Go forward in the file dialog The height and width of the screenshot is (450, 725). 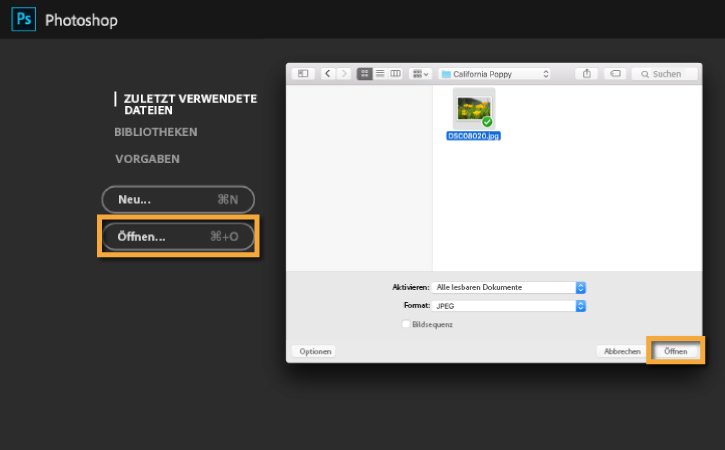(344, 74)
